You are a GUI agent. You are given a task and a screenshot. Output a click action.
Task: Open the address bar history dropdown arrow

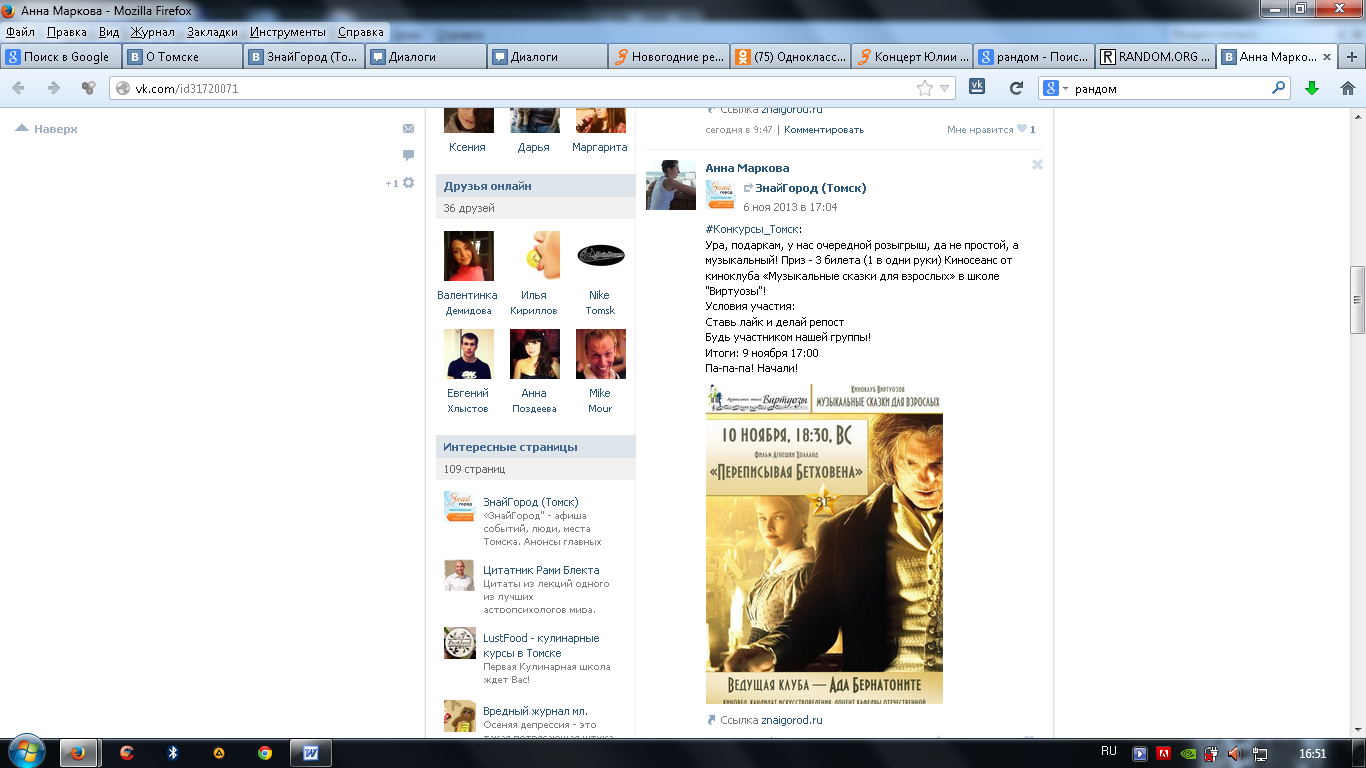pyautogui.click(x=945, y=89)
